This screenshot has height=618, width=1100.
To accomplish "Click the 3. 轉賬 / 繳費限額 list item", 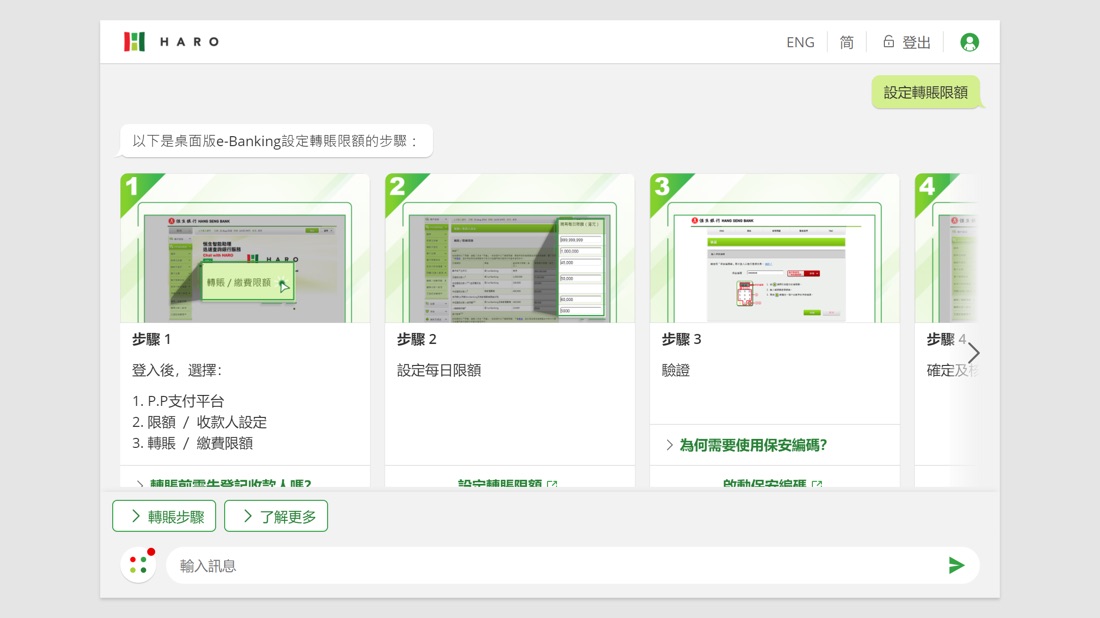I will pyautogui.click(x=192, y=443).
